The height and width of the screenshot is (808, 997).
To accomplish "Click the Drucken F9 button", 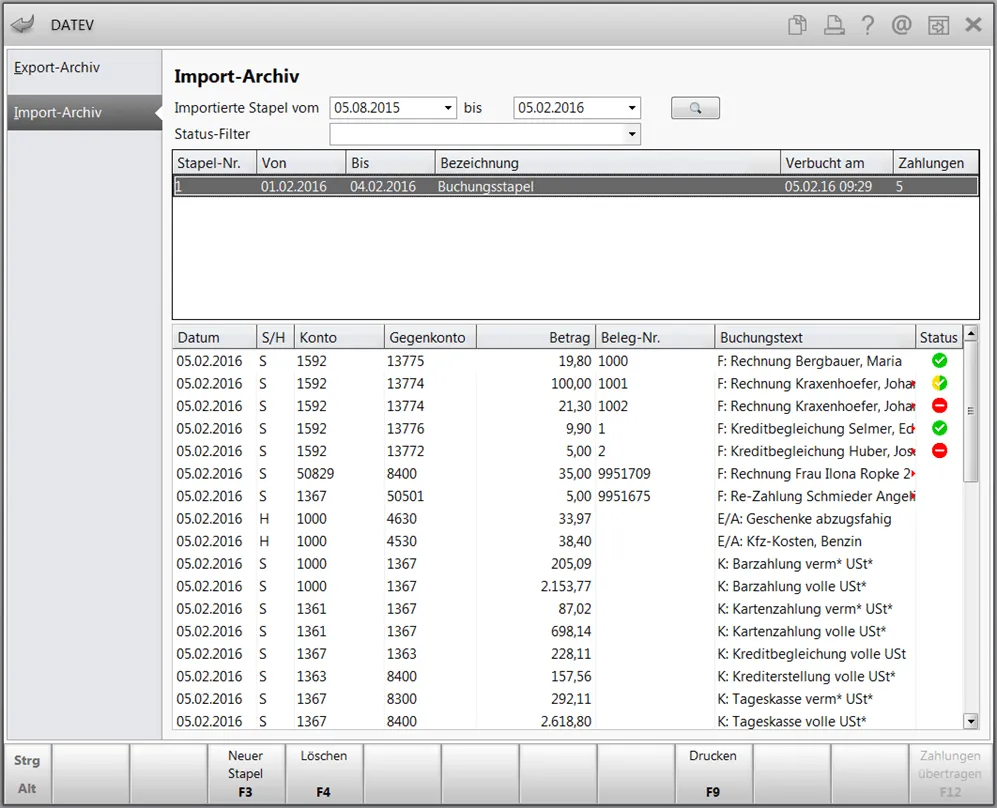I will tap(713, 773).
